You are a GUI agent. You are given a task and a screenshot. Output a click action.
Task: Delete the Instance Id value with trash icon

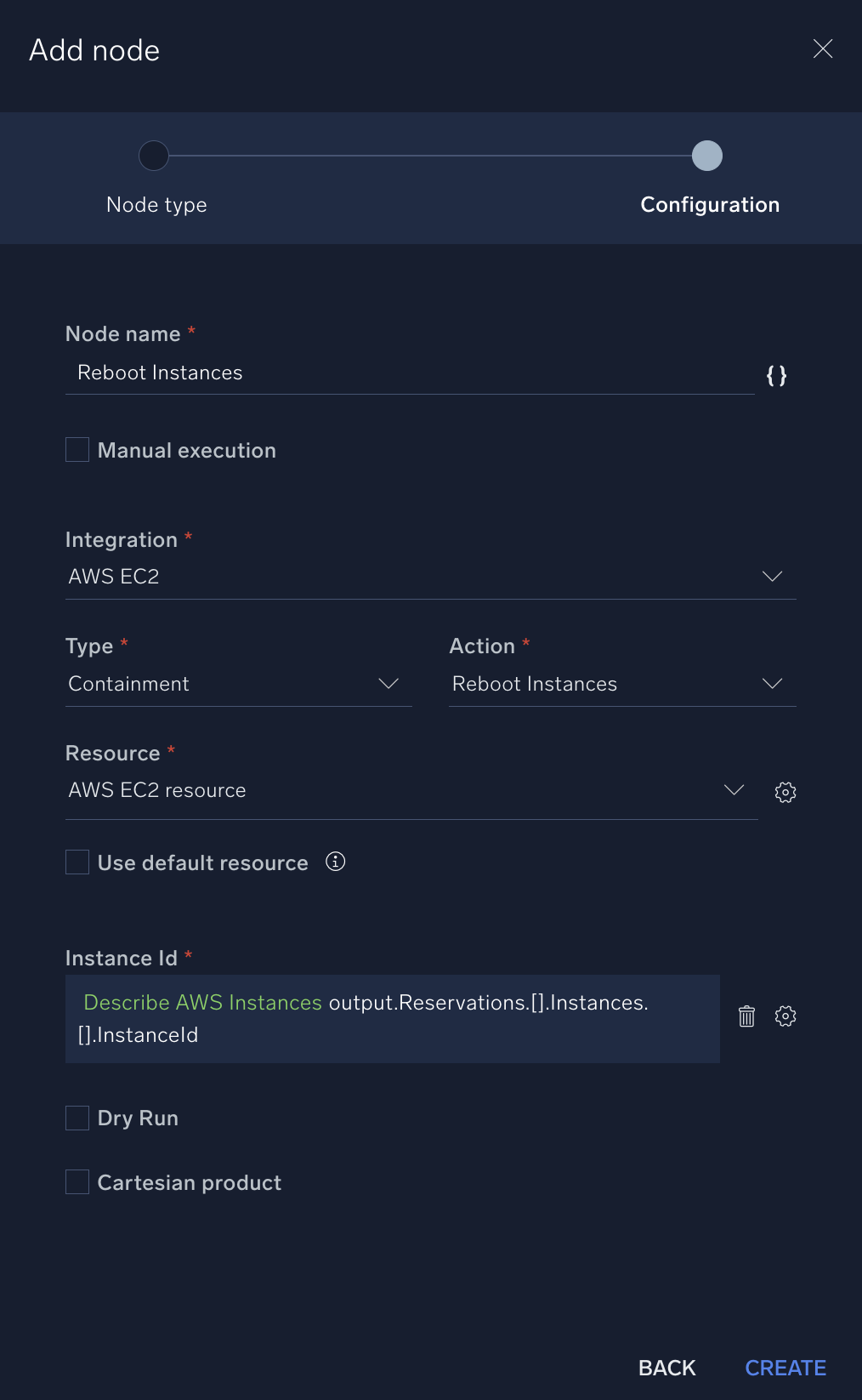pyautogui.click(x=746, y=1016)
